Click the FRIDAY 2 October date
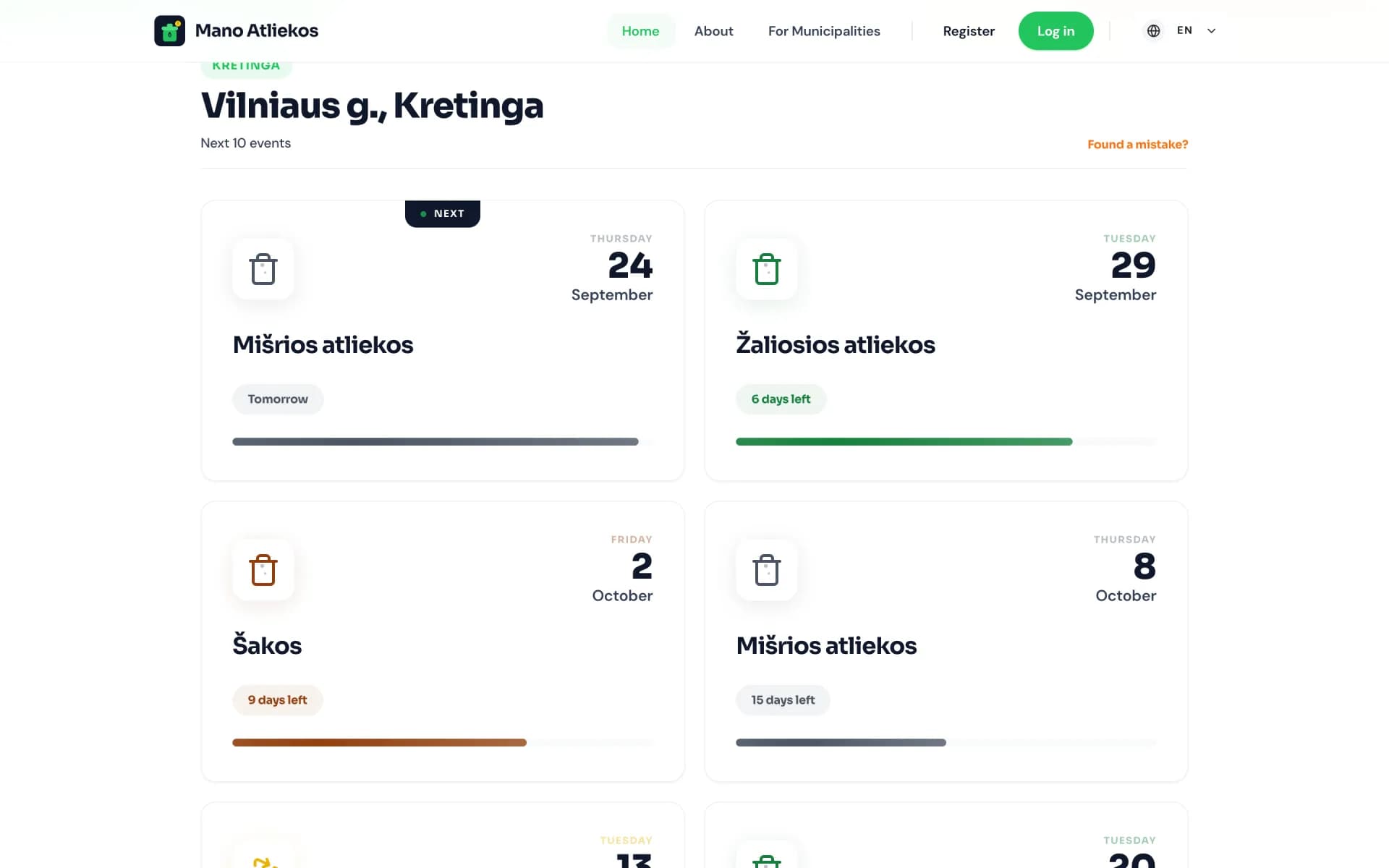The height and width of the screenshot is (868, 1389). click(622, 569)
